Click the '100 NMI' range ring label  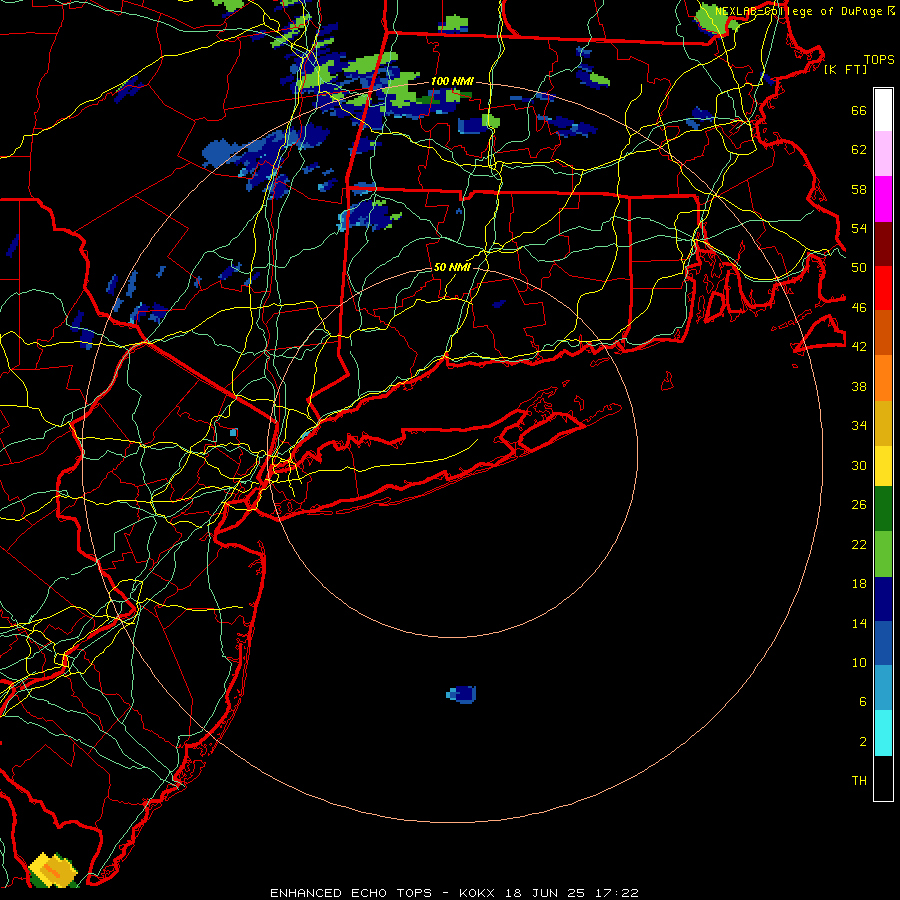coord(452,81)
